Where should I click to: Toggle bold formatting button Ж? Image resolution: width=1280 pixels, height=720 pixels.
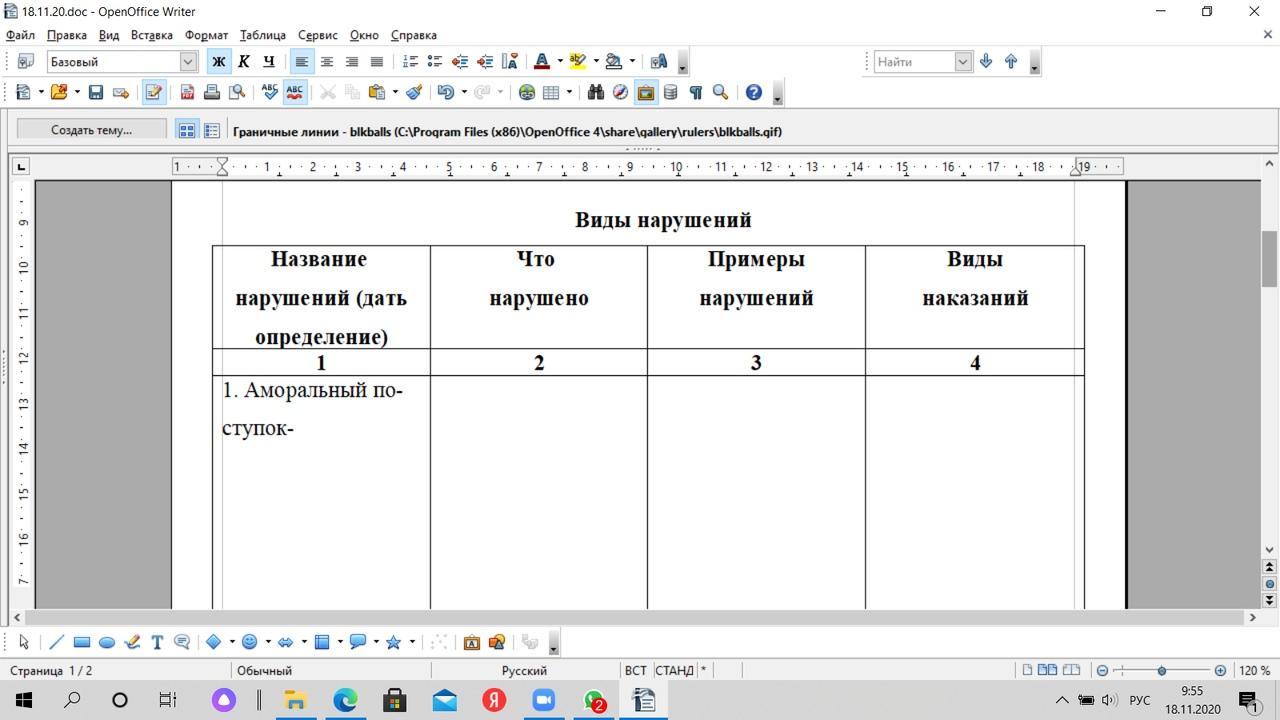coord(218,62)
